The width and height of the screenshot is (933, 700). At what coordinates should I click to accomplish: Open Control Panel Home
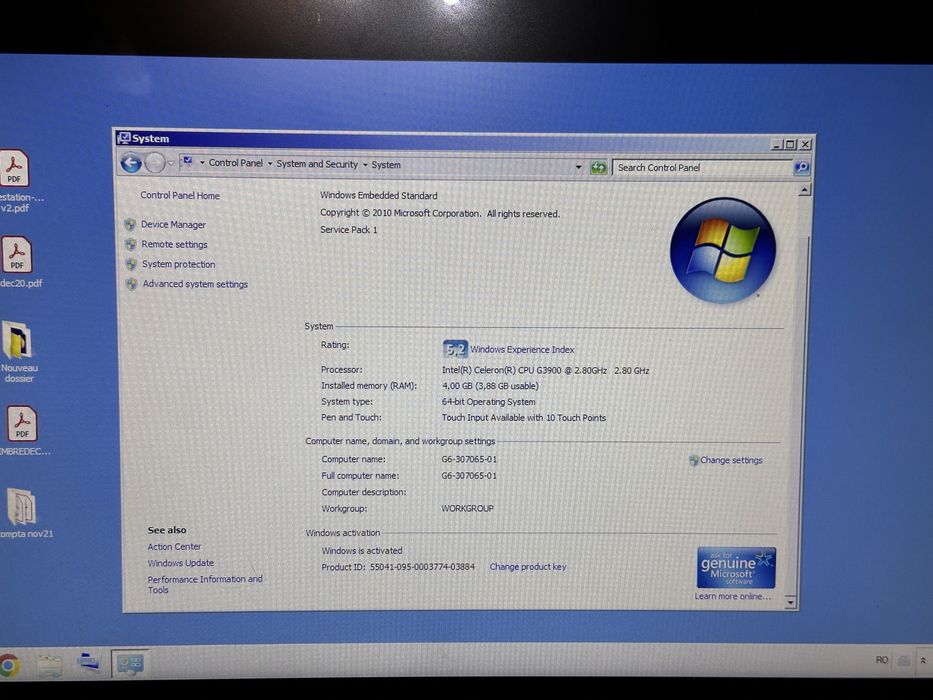coord(180,195)
